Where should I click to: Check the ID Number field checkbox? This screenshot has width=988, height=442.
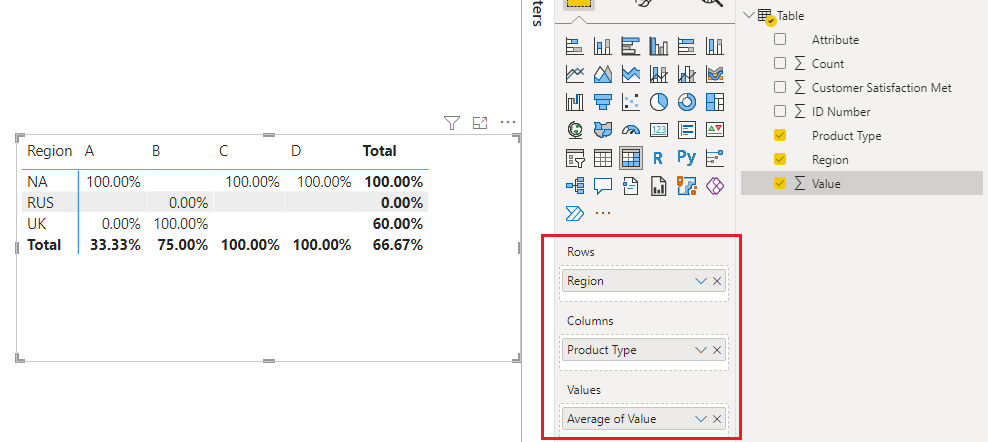point(780,111)
